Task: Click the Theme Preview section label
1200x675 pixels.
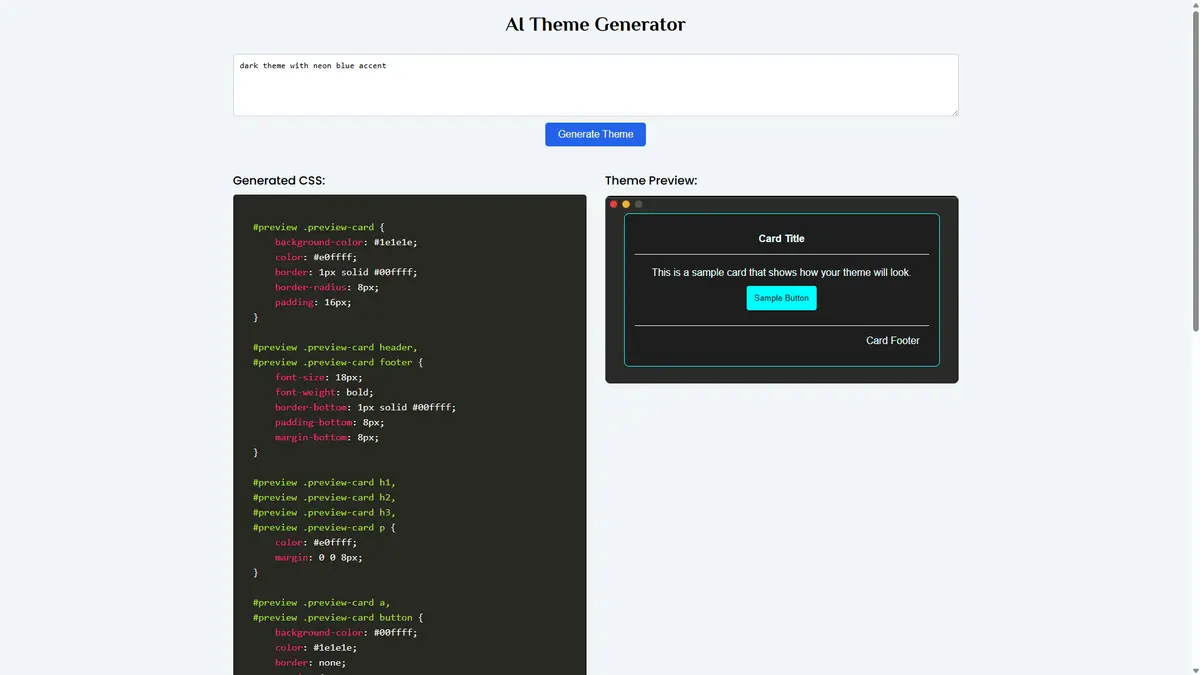Action: [x=651, y=180]
